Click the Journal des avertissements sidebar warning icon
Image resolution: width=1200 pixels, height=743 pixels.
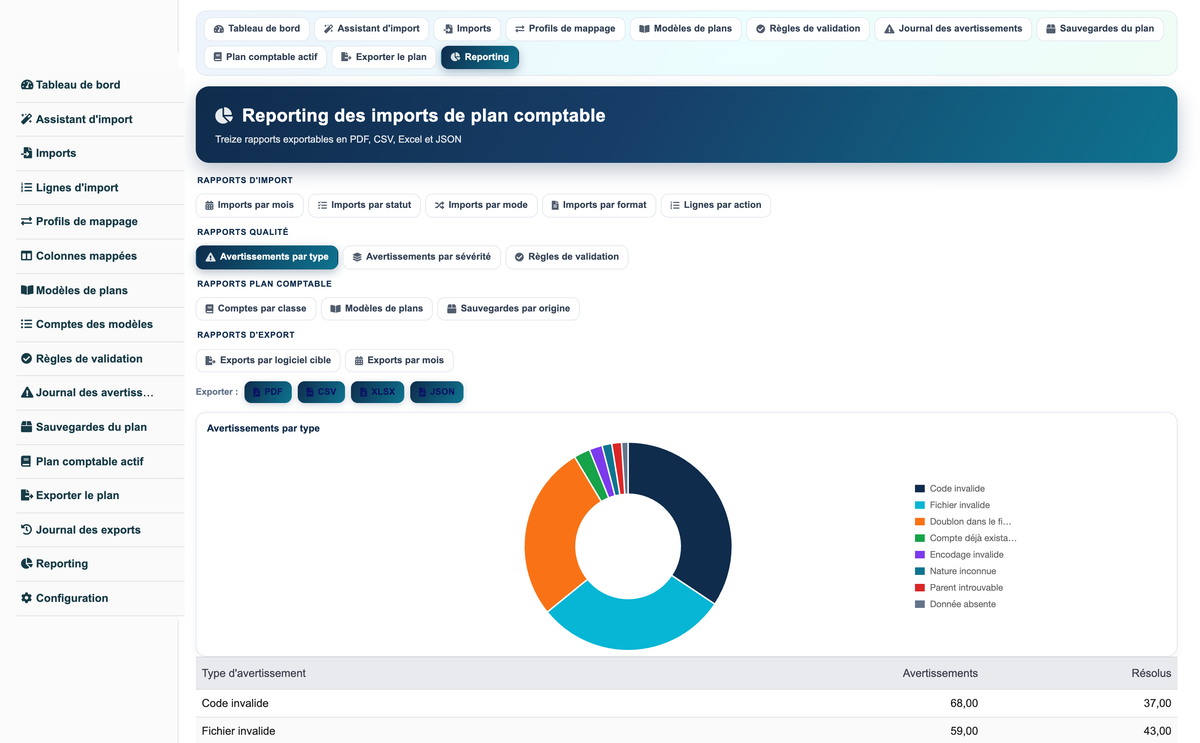click(x=27, y=393)
